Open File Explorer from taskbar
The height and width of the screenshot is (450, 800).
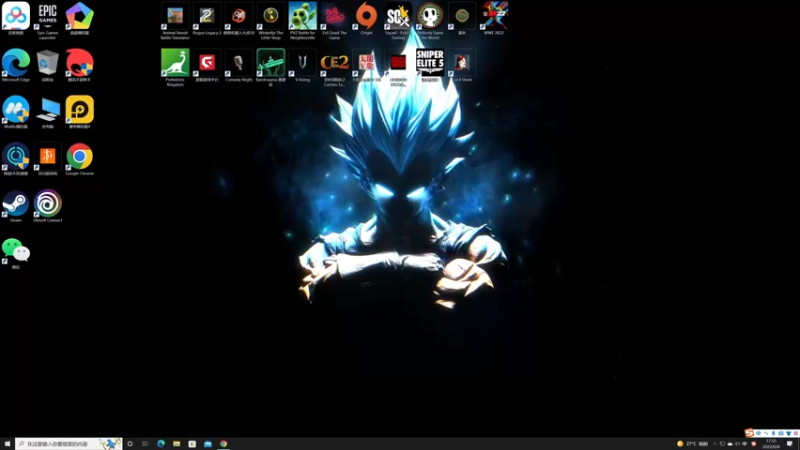coord(177,444)
